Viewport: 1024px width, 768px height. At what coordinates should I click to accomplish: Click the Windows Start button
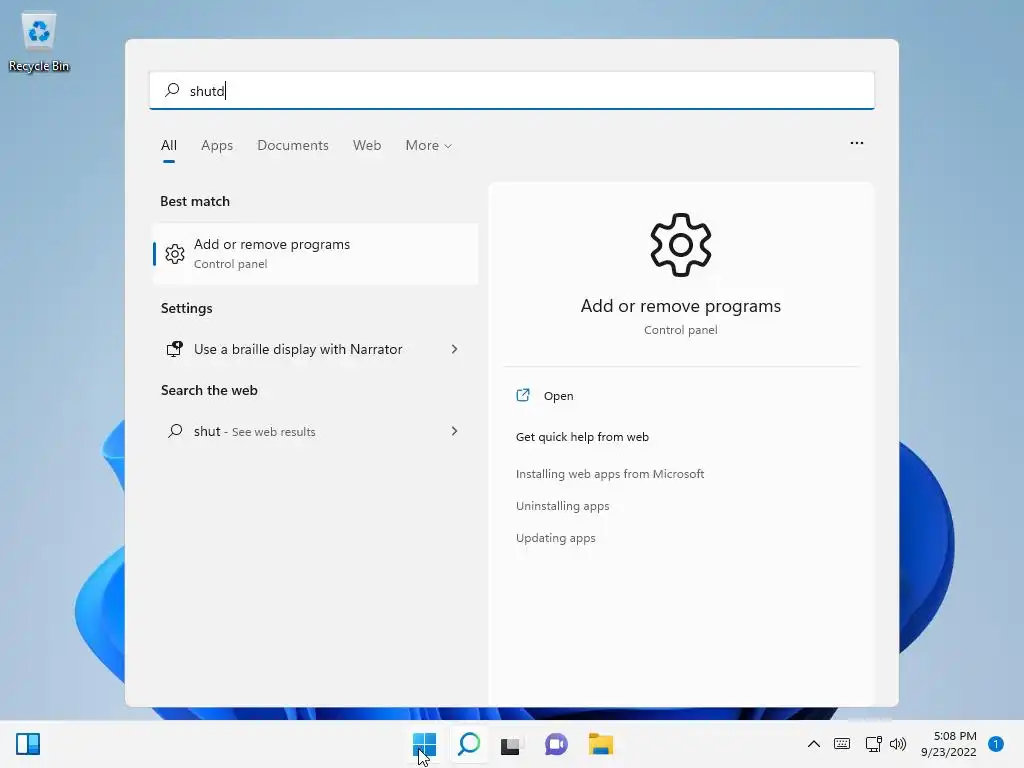[424, 744]
